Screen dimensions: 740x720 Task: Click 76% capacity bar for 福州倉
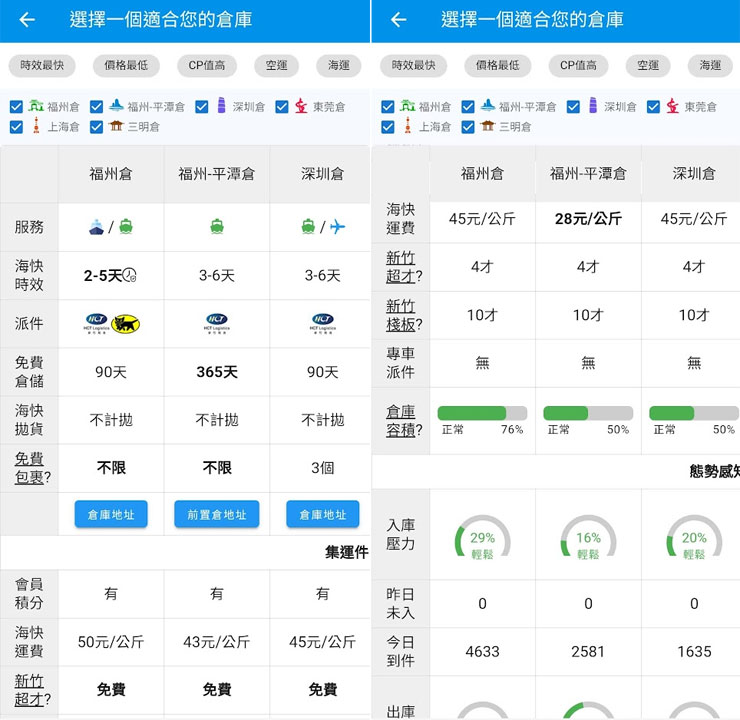(482, 413)
